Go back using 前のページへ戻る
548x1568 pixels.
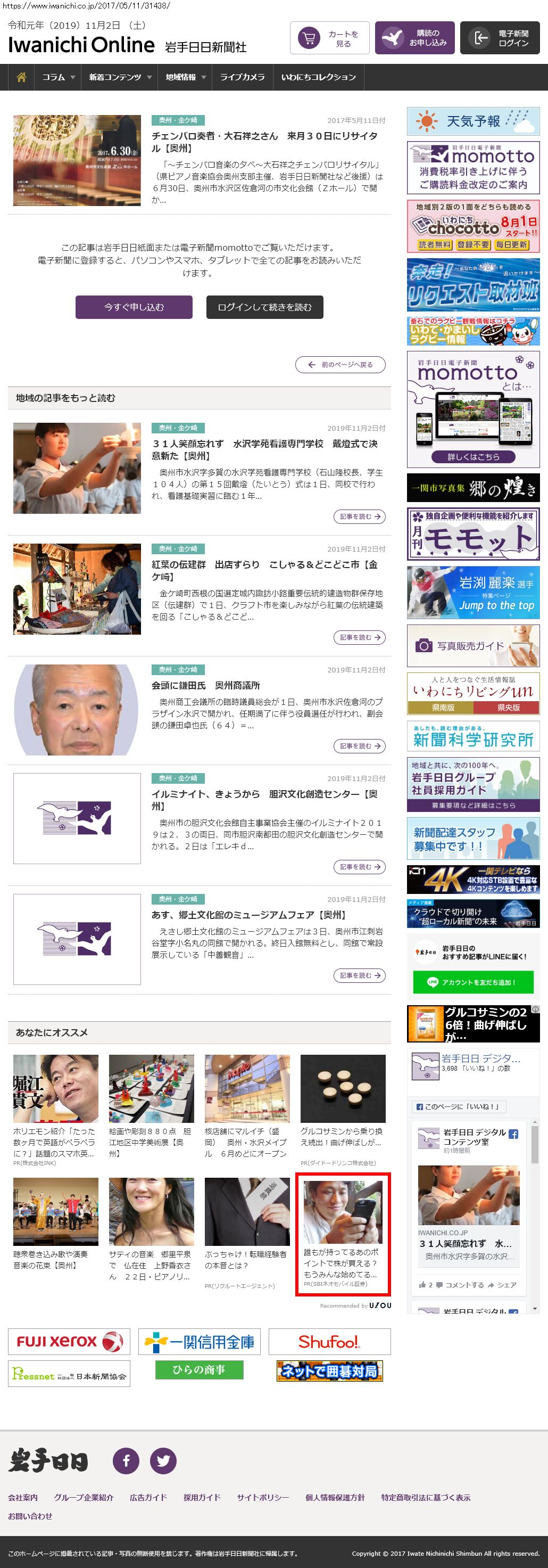coord(341,365)
